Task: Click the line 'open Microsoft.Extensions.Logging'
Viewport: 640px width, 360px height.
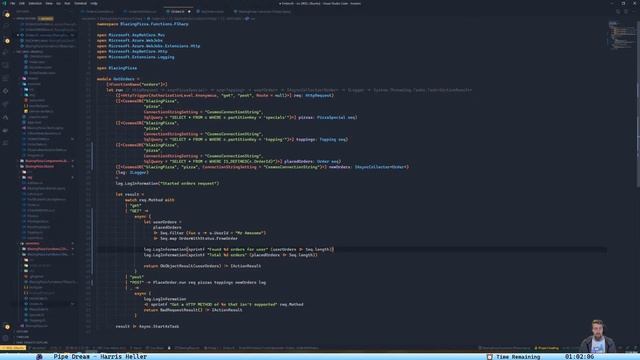Action: (136, 57)
